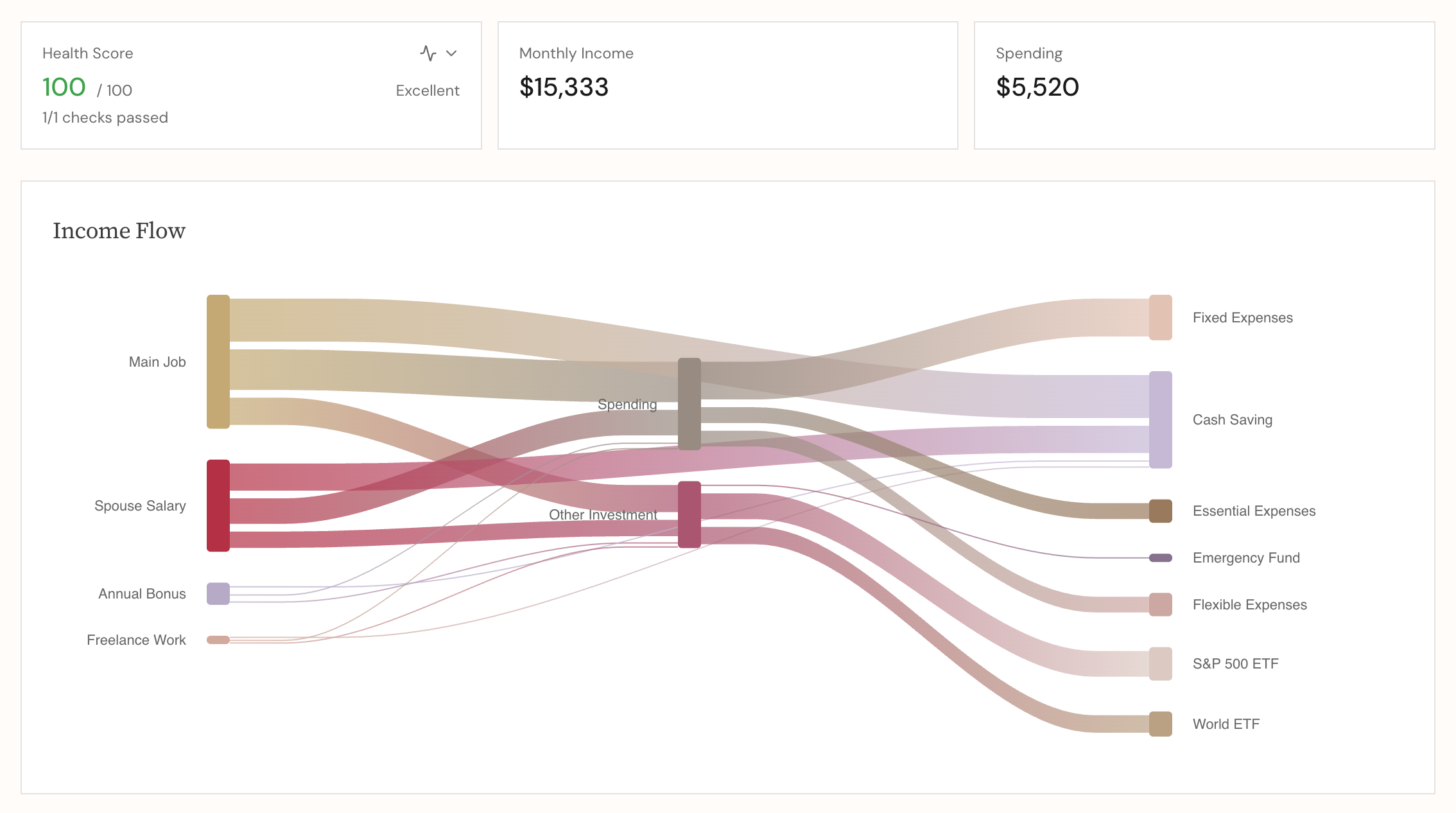Viewport: 1456px width, 813px height.
Task: Select the Spending intermediate node
Action: pyautogui.click(x=691, y=405)
